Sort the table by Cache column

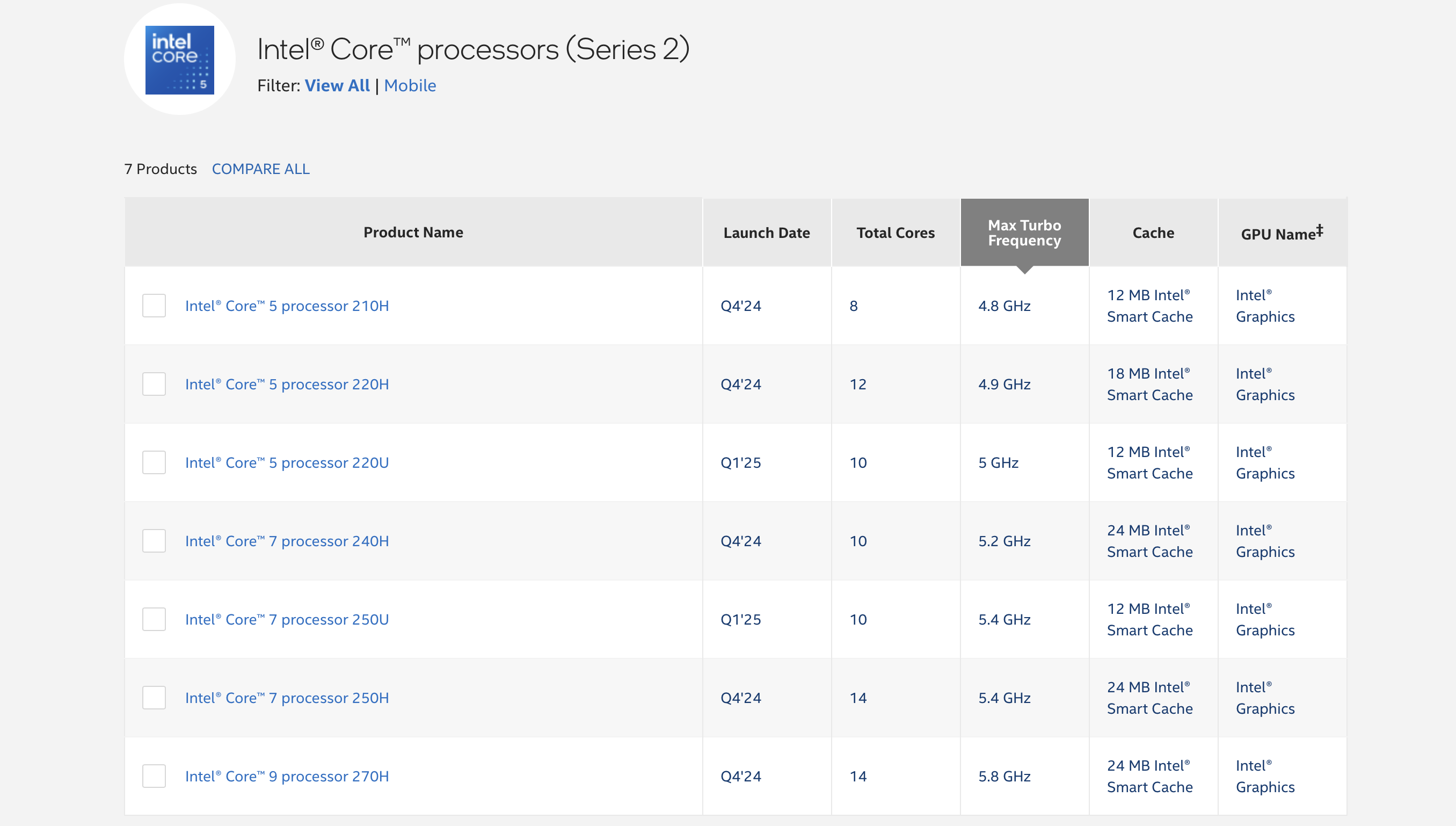click(x=1153, y=232)
